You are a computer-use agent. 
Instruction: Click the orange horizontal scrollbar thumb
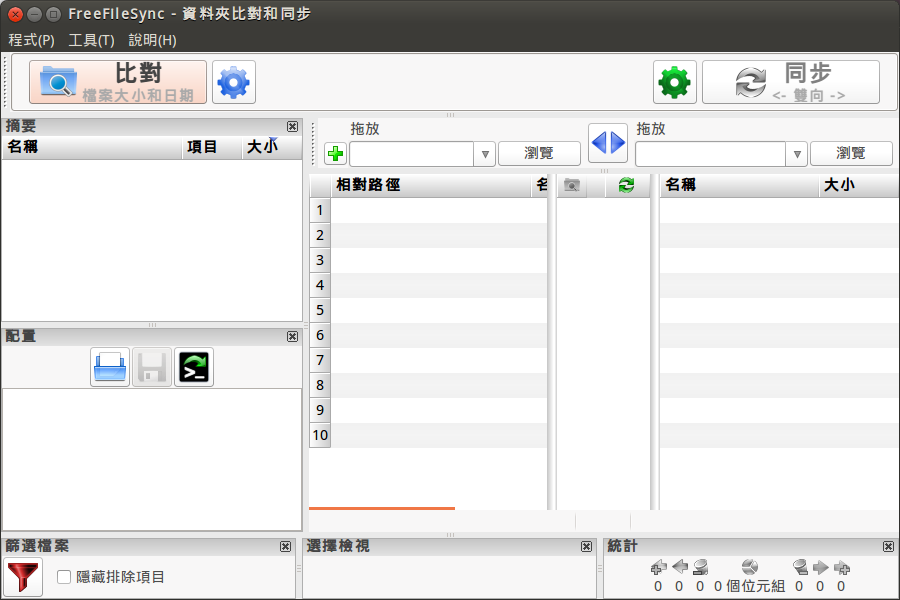[x=382, y=508]
